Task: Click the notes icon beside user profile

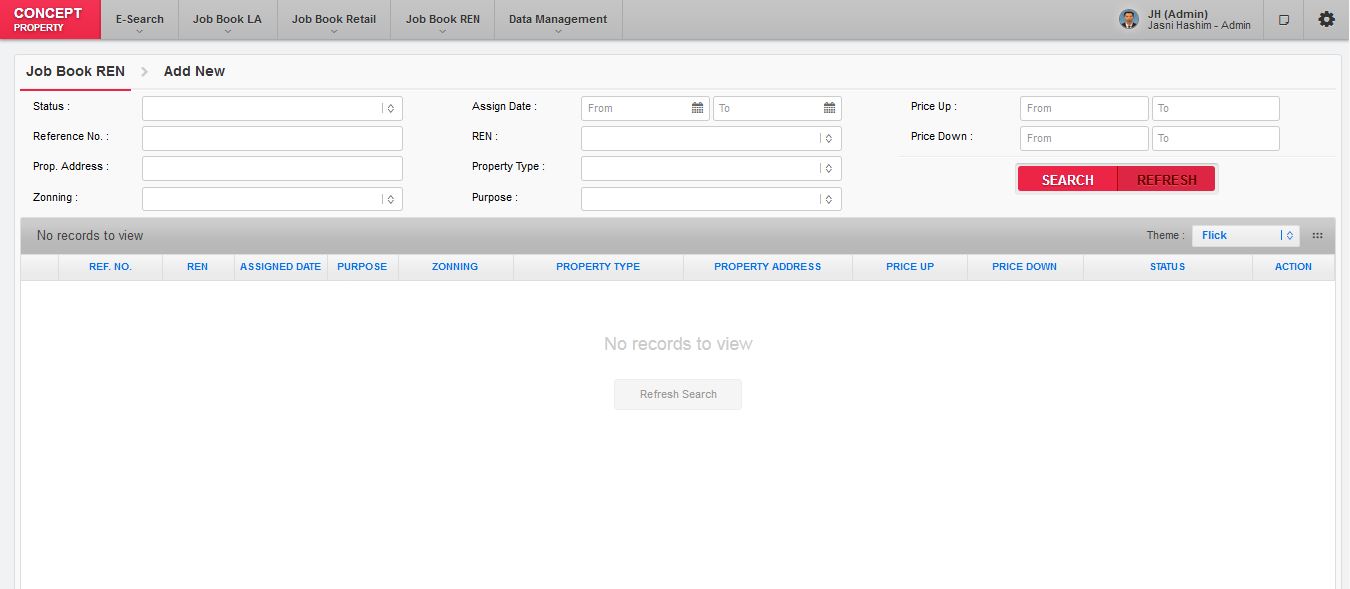Action: (x=1284, y=20)
